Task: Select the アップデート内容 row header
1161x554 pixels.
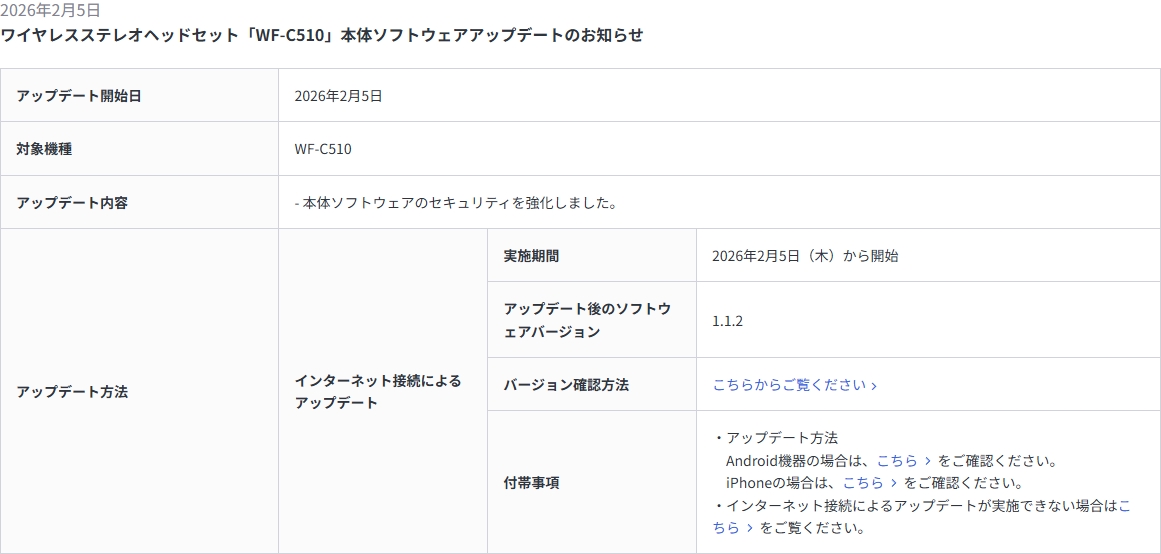Action: [x=72, y=203]
